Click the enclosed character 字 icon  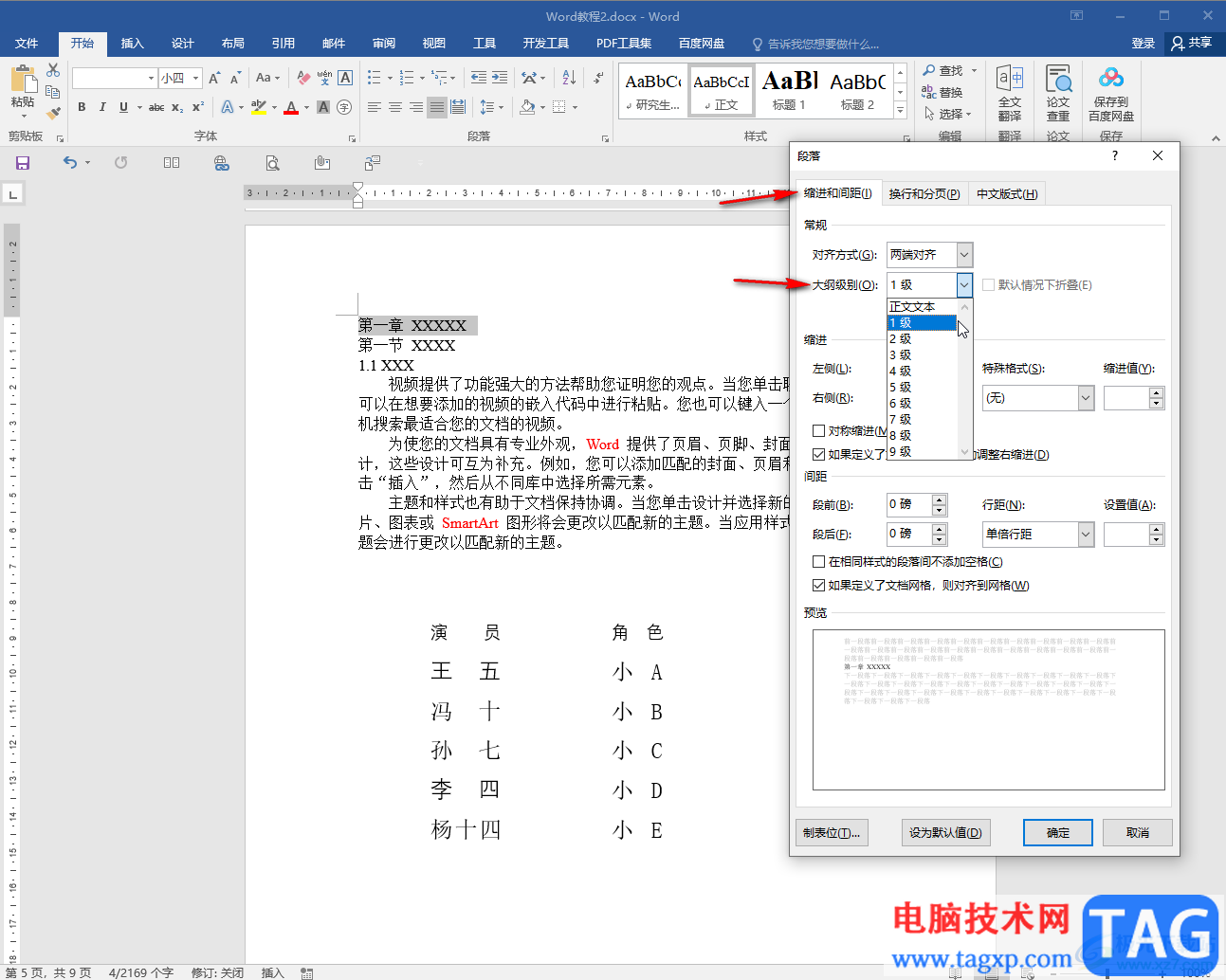click(344, 107)
